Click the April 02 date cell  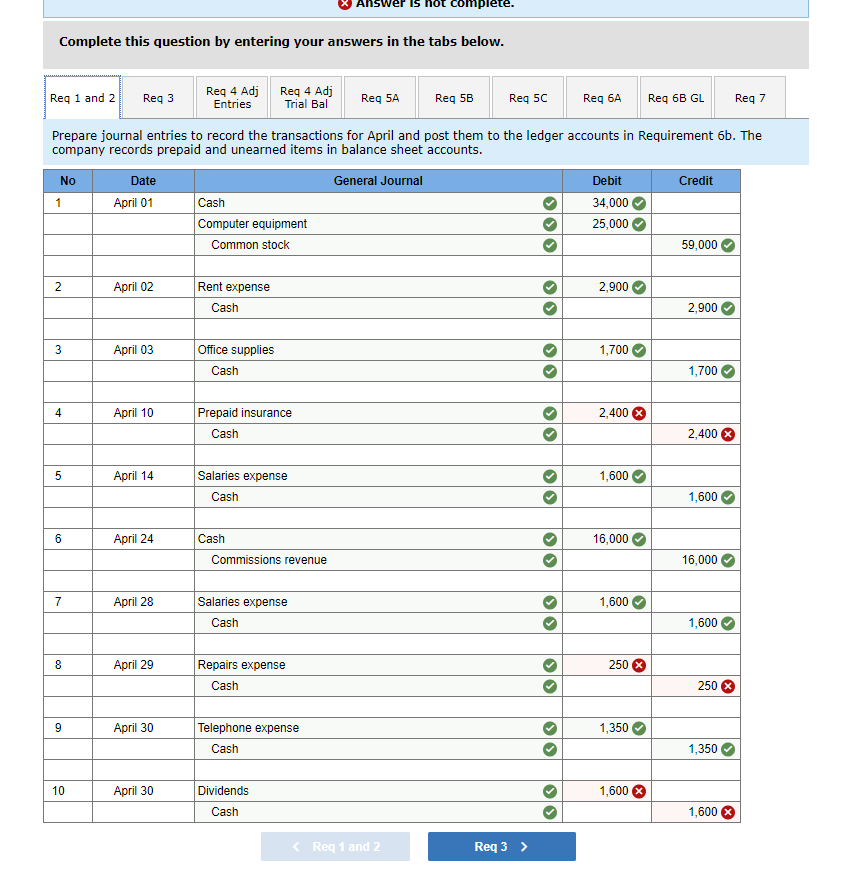pos(143,287)
